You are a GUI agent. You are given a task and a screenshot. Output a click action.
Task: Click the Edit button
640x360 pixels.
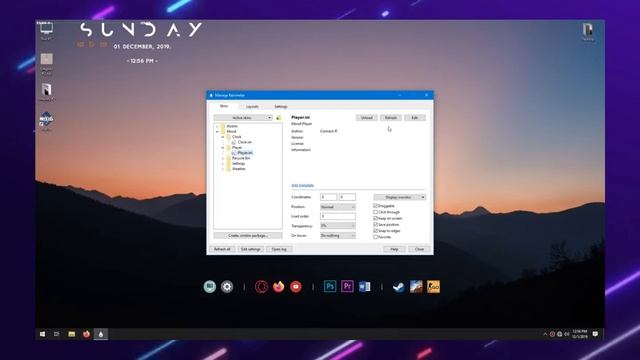point(415,118)
